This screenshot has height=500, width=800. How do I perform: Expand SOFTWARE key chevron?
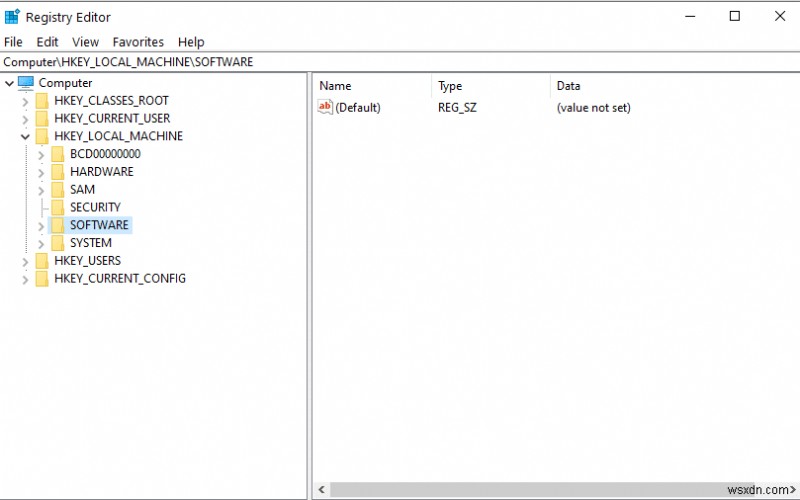[x=41, y=226]
